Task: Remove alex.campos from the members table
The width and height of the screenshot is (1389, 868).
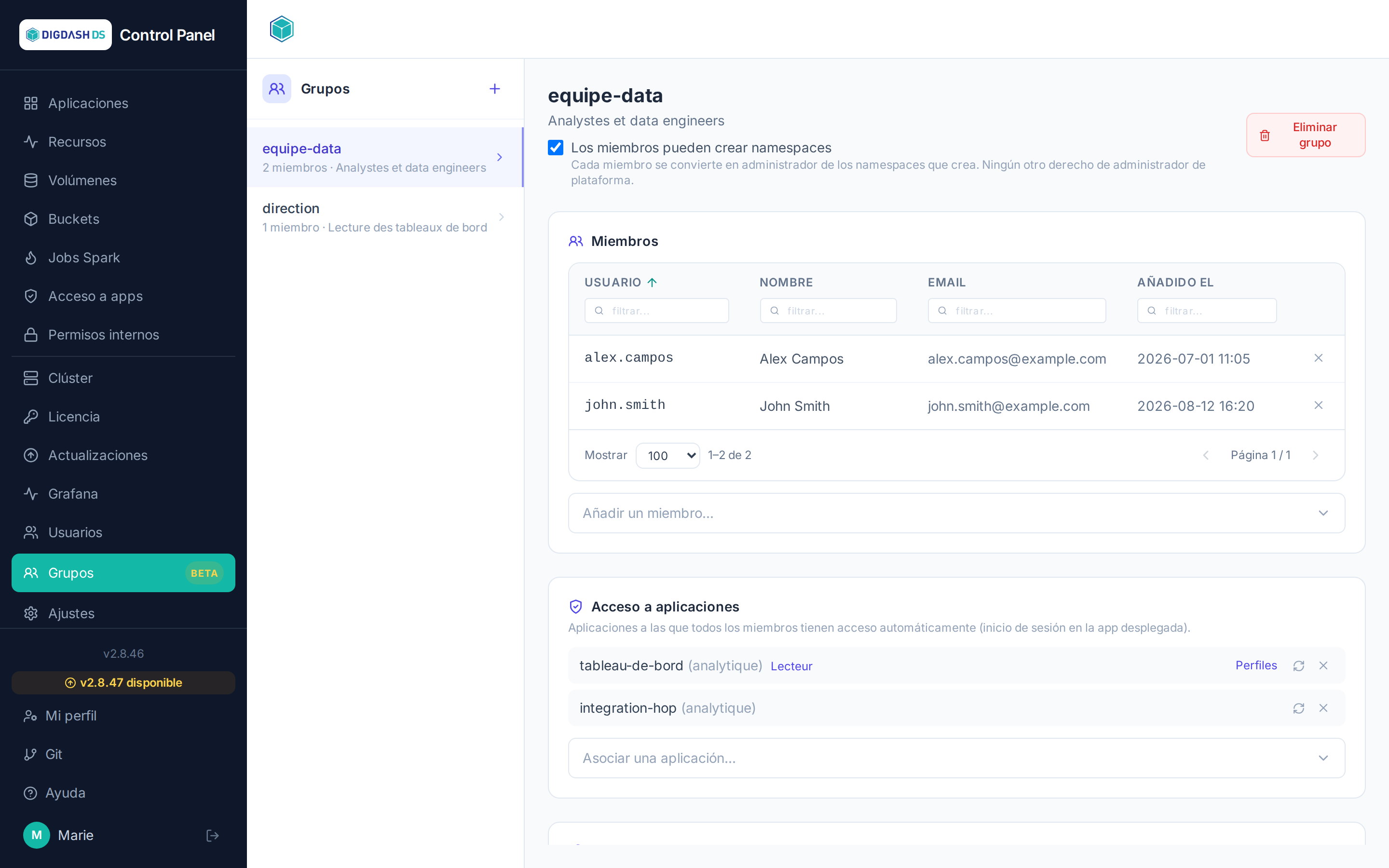Action: click(1319, 358)
